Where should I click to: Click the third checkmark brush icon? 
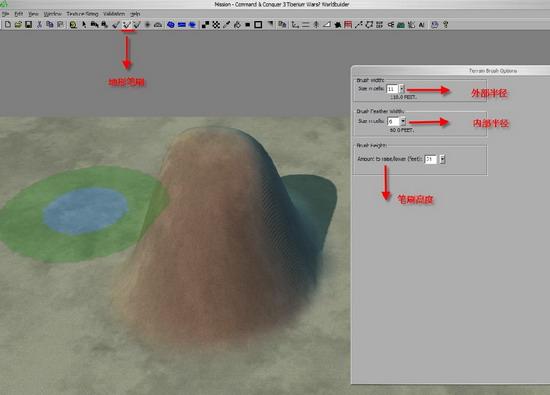point(137,25)
